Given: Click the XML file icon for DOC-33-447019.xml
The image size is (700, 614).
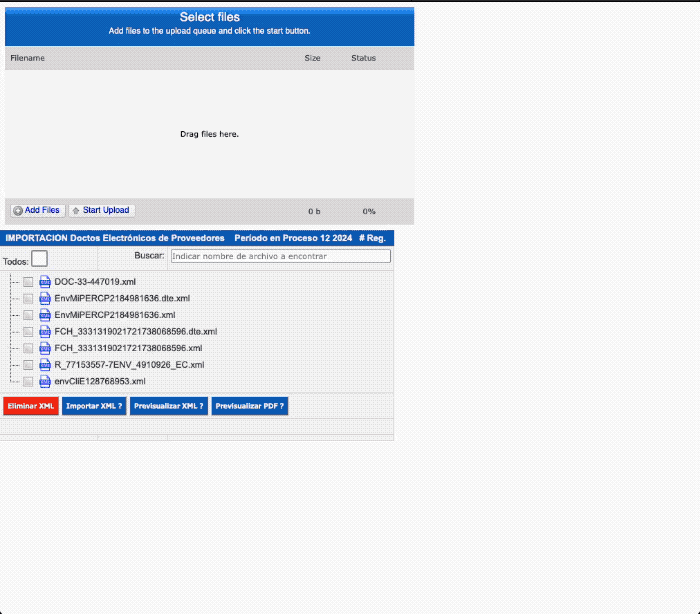Looking at the screenshot, I should point(45,282).
